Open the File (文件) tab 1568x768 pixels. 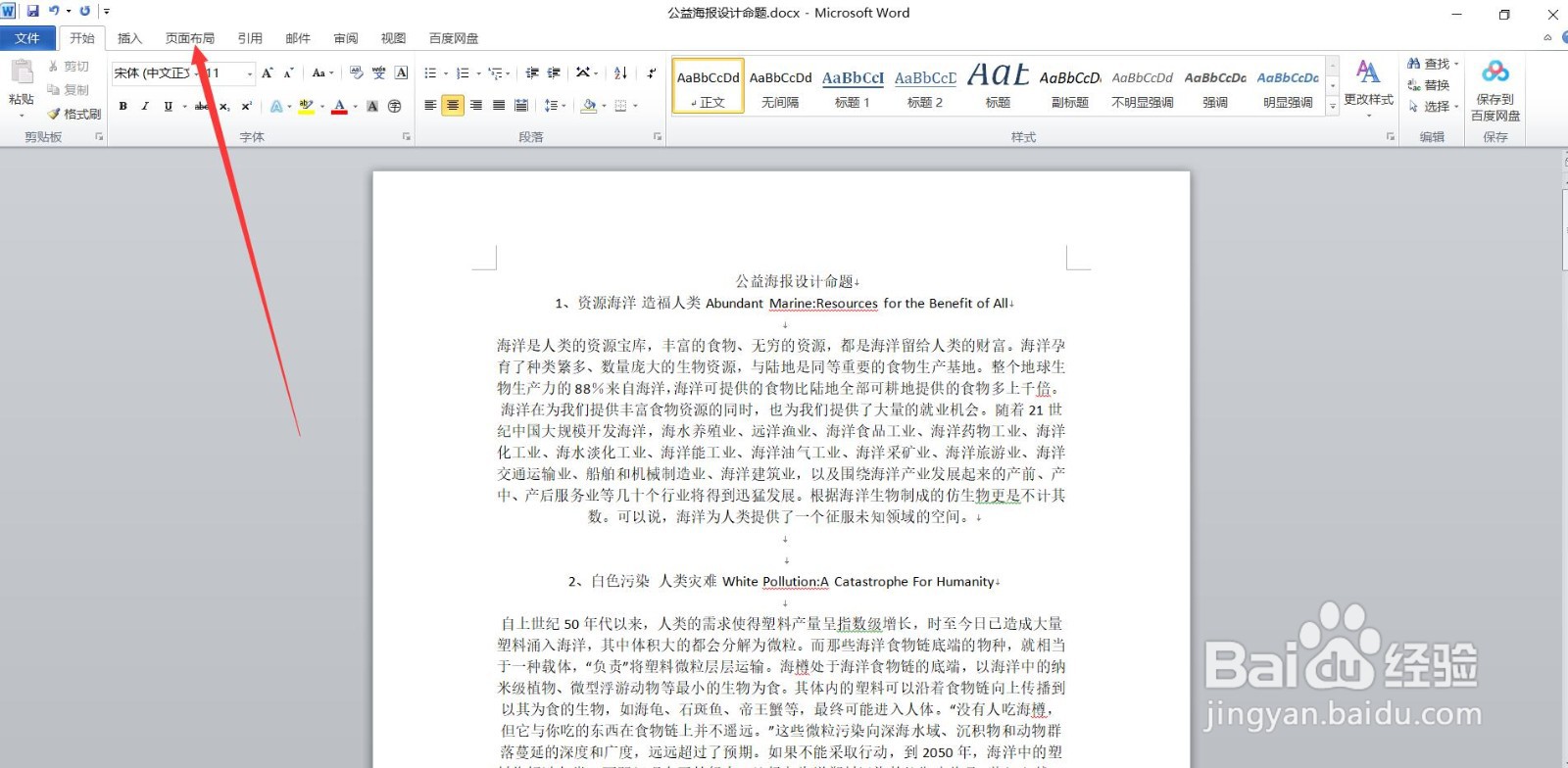point(27,38)
